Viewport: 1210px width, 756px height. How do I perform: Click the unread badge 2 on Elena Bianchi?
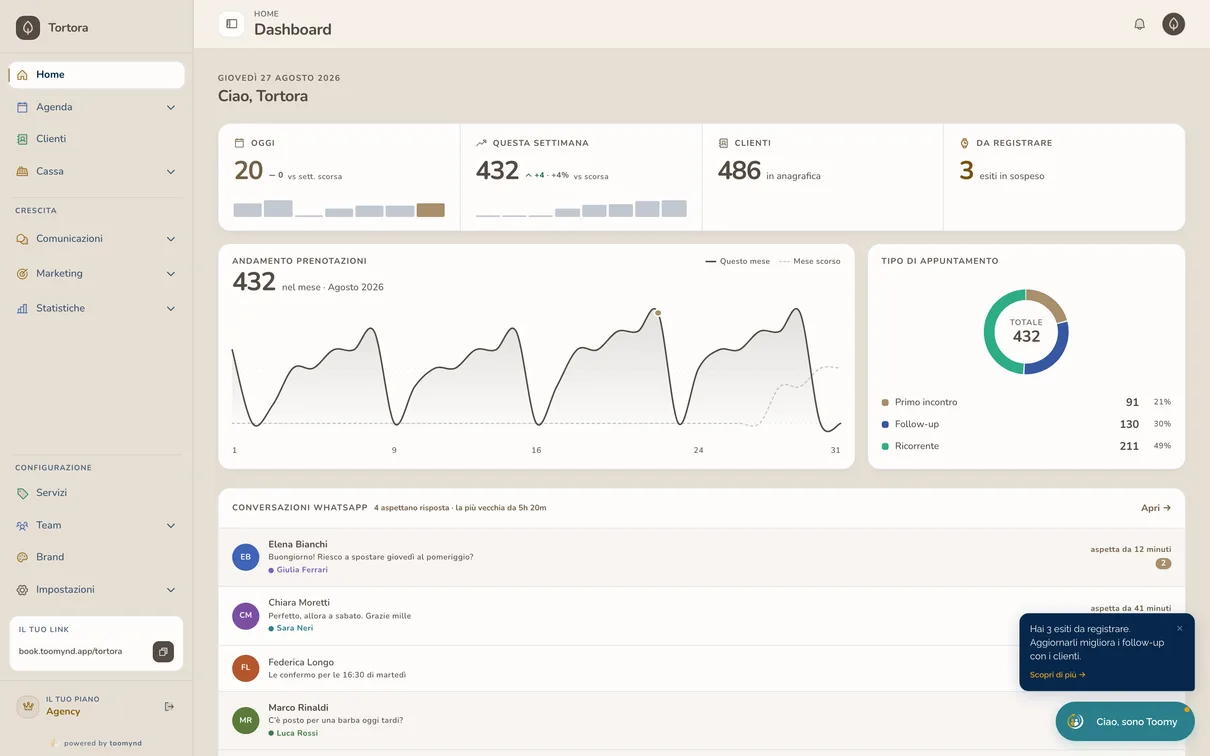point(1163,564)
